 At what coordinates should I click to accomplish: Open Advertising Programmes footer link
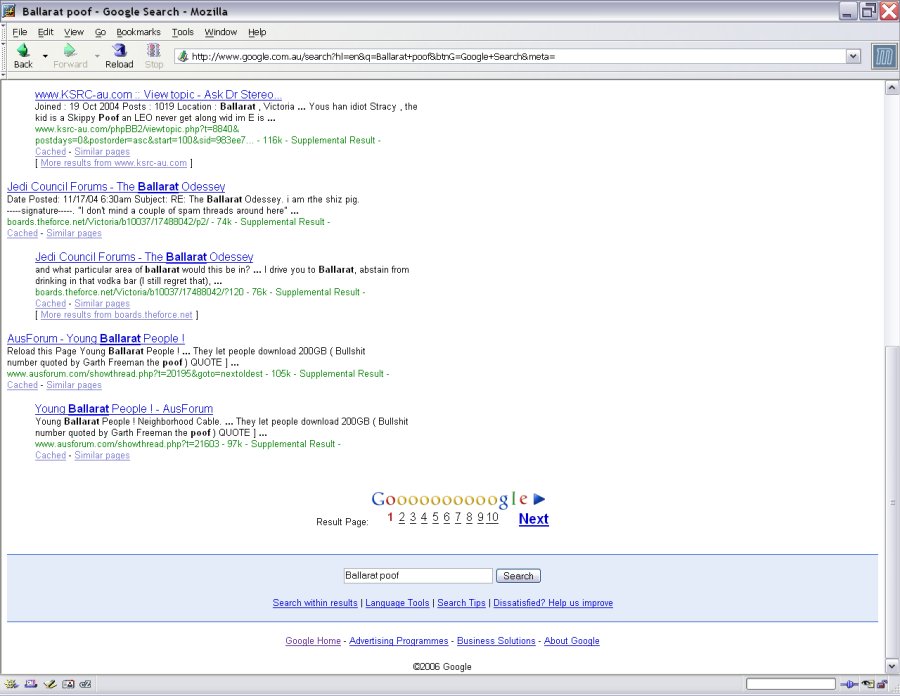[398, 641]
